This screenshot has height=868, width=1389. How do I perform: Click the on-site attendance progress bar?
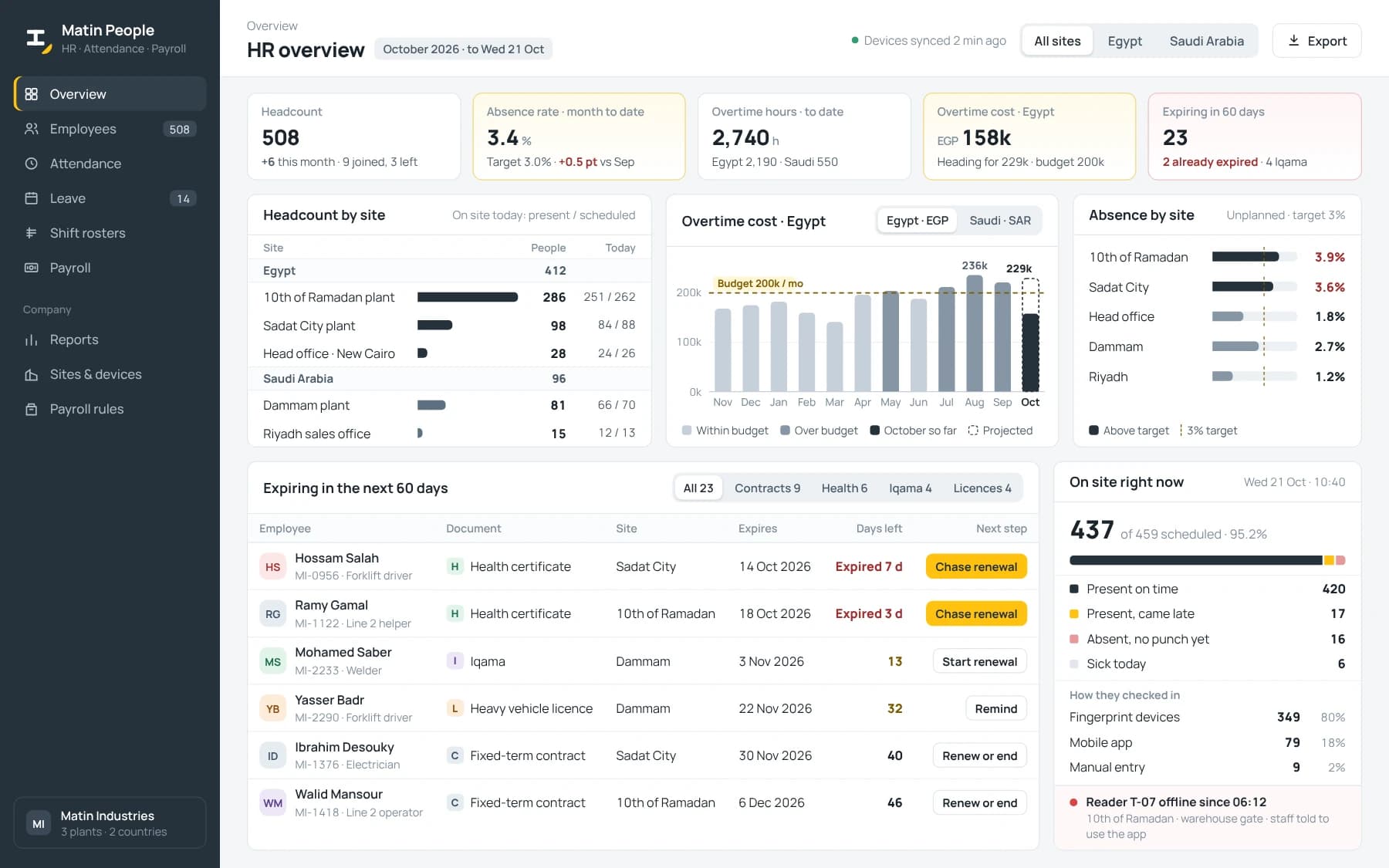tap(1207, 560)
